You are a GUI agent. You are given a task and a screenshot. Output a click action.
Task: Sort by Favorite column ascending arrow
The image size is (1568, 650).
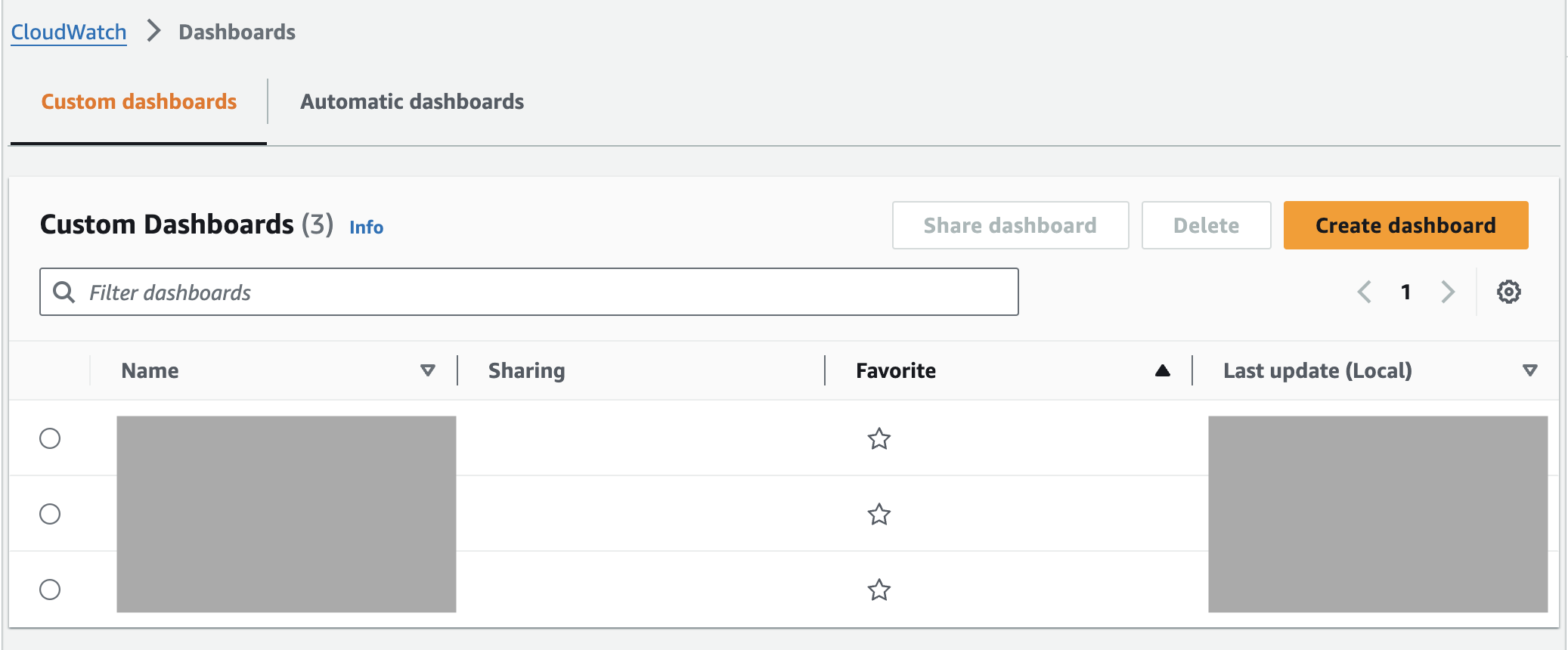coord(1163,370)
